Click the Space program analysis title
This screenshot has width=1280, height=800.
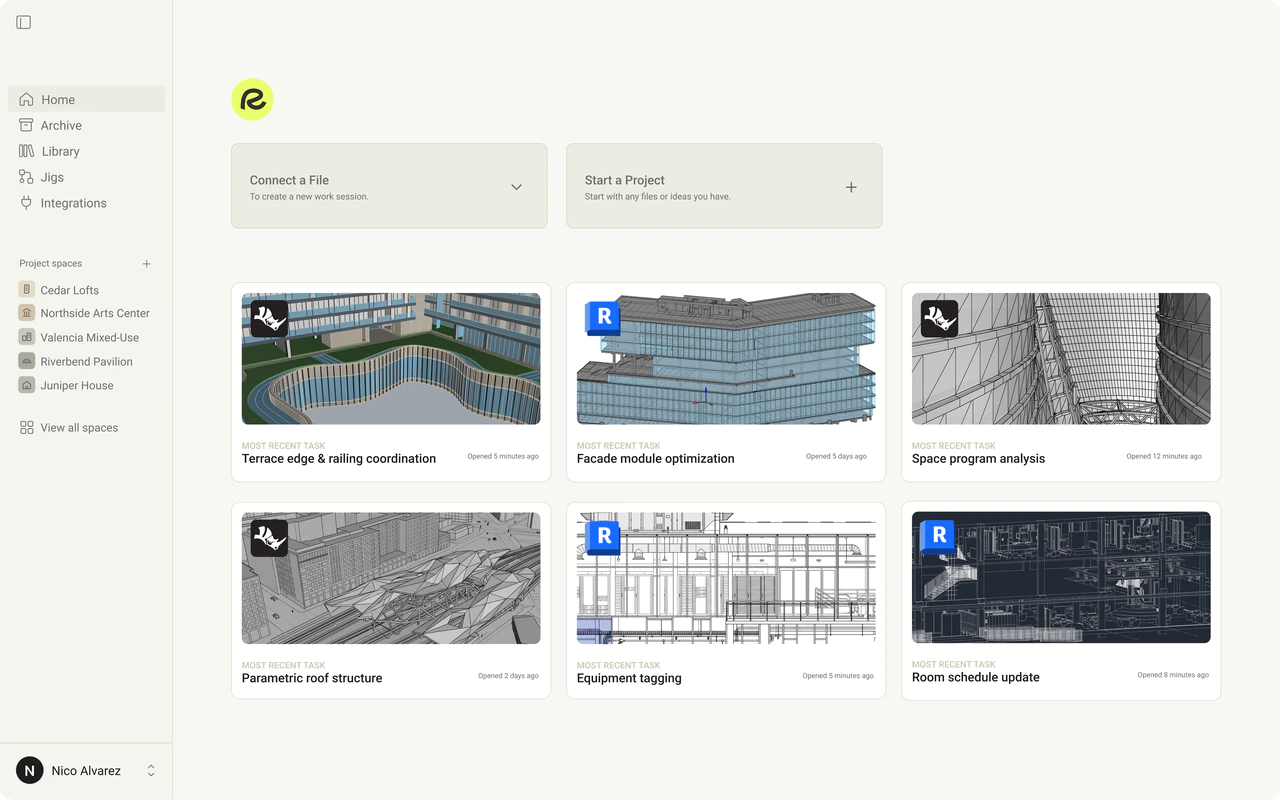tap(978, 459)
